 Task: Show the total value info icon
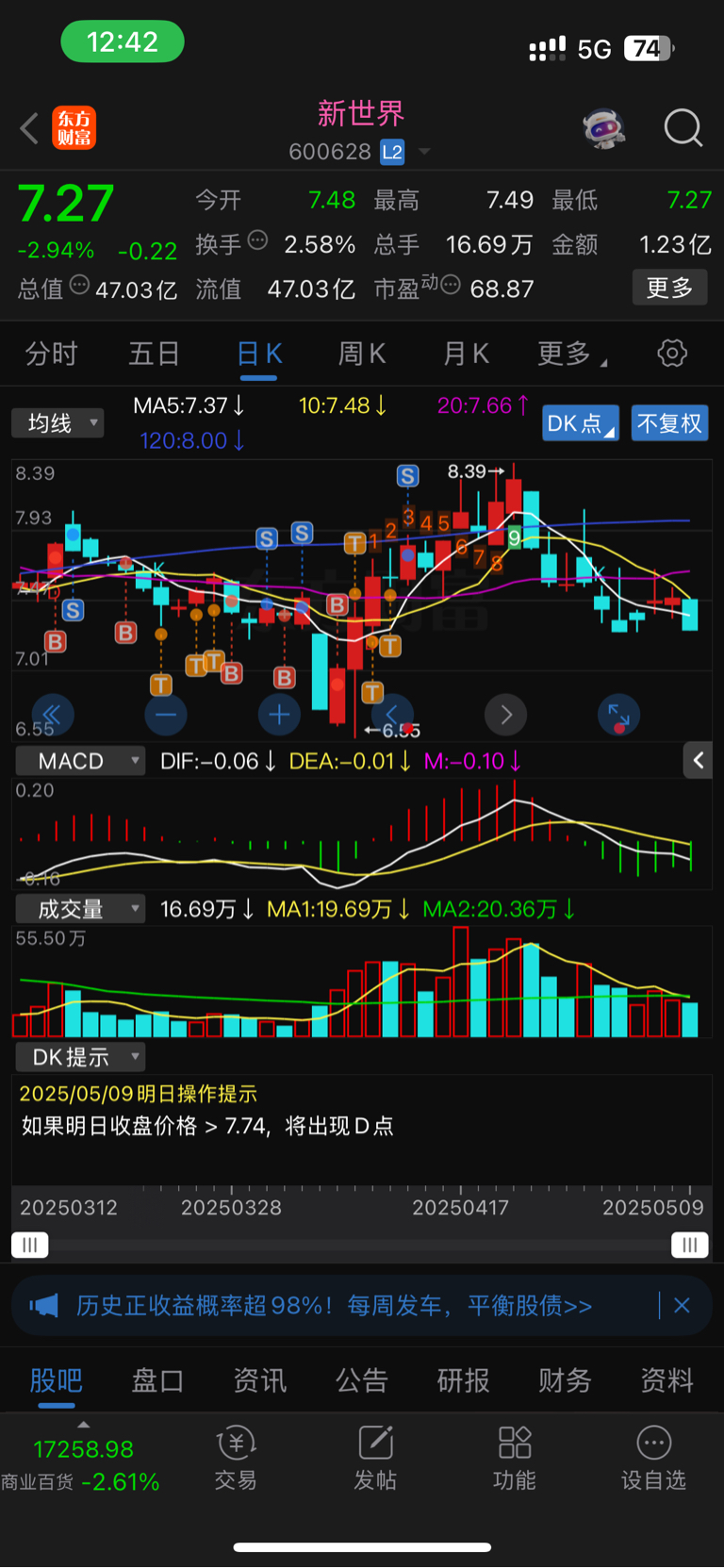point(79,285)
